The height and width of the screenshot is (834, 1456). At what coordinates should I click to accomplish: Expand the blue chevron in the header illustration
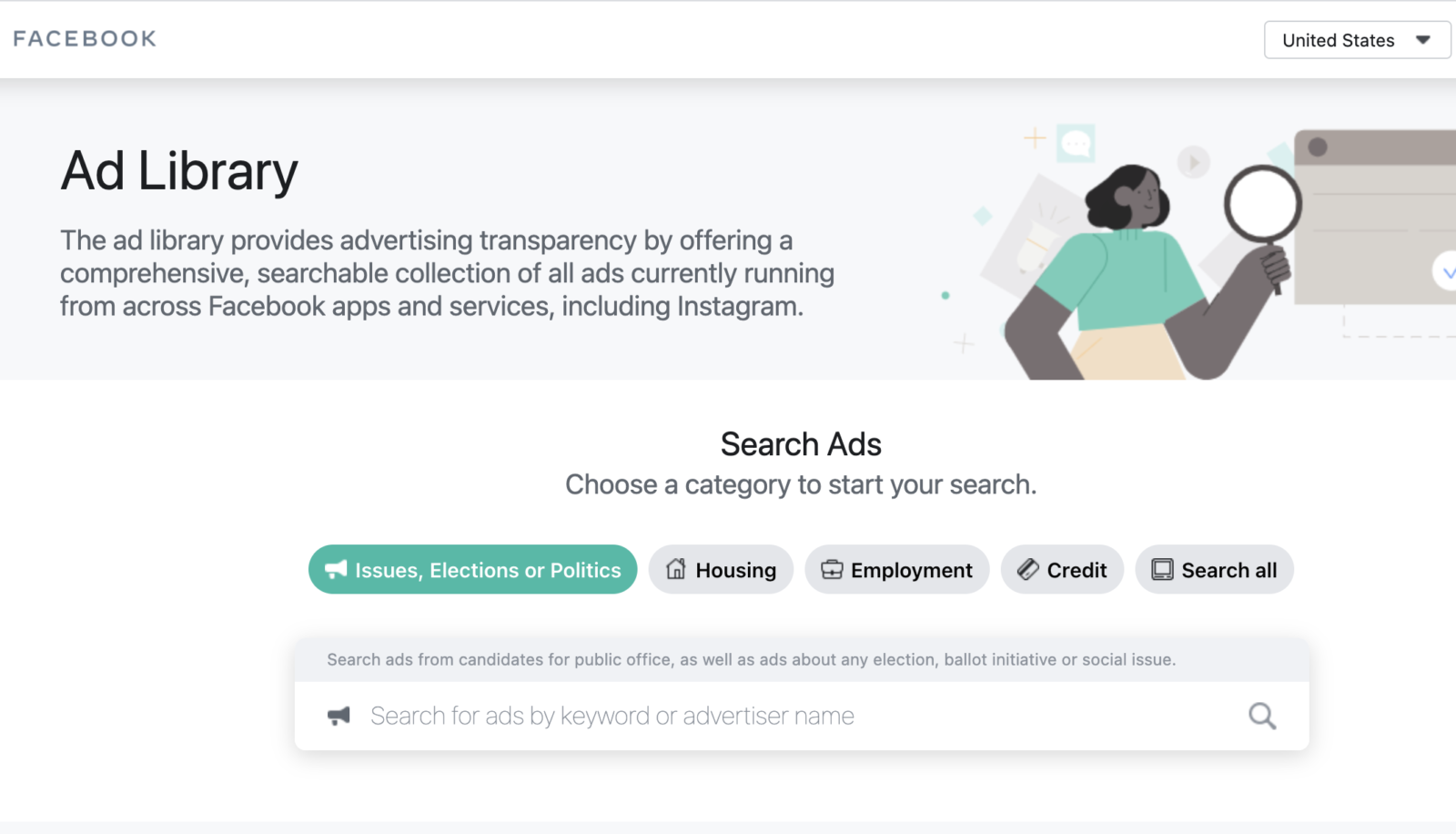tap(1447, 270)
